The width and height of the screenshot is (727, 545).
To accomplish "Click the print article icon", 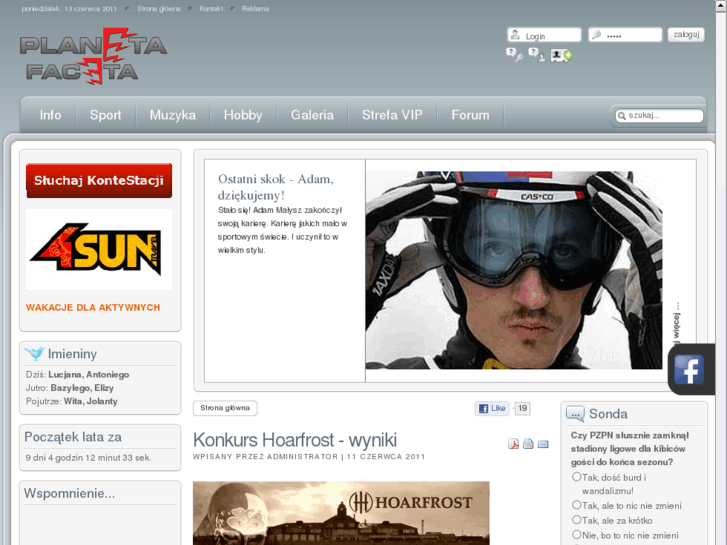I will click(528, 444).
